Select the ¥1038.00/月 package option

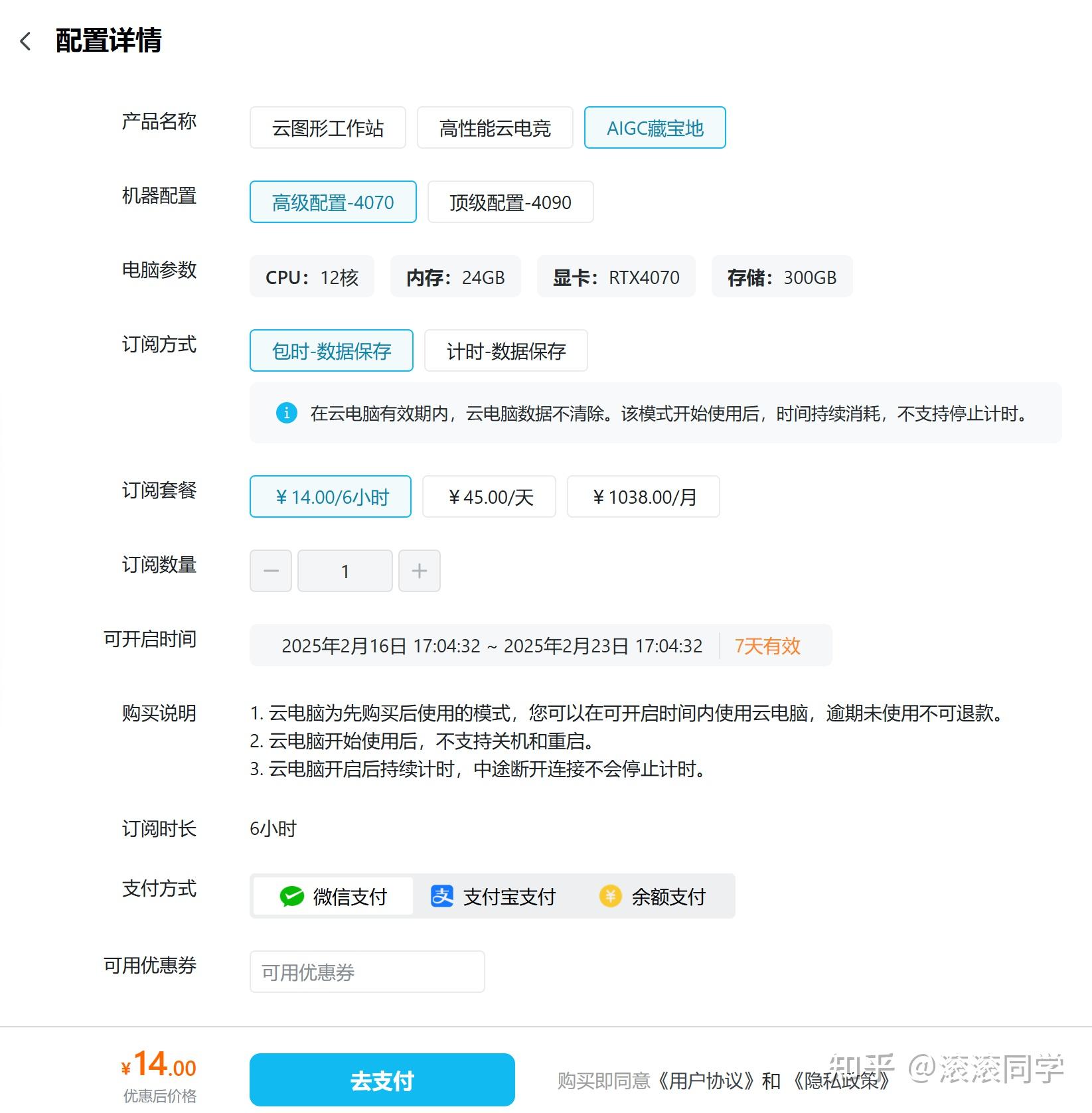[x=643, y=496]
